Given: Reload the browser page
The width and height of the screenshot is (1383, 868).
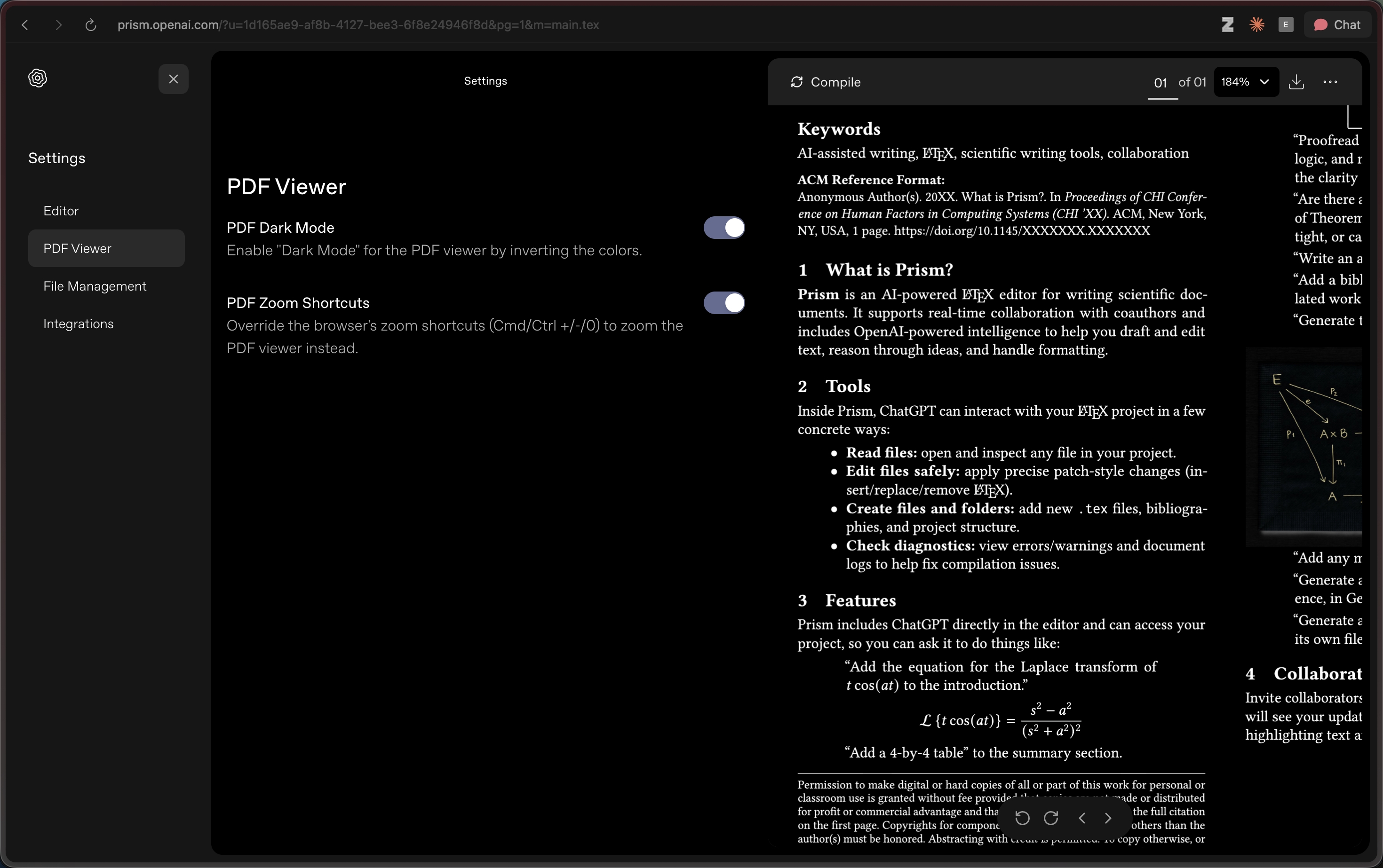Looking at the screenshot, I should pyautogui.click(x=90, y=24).
